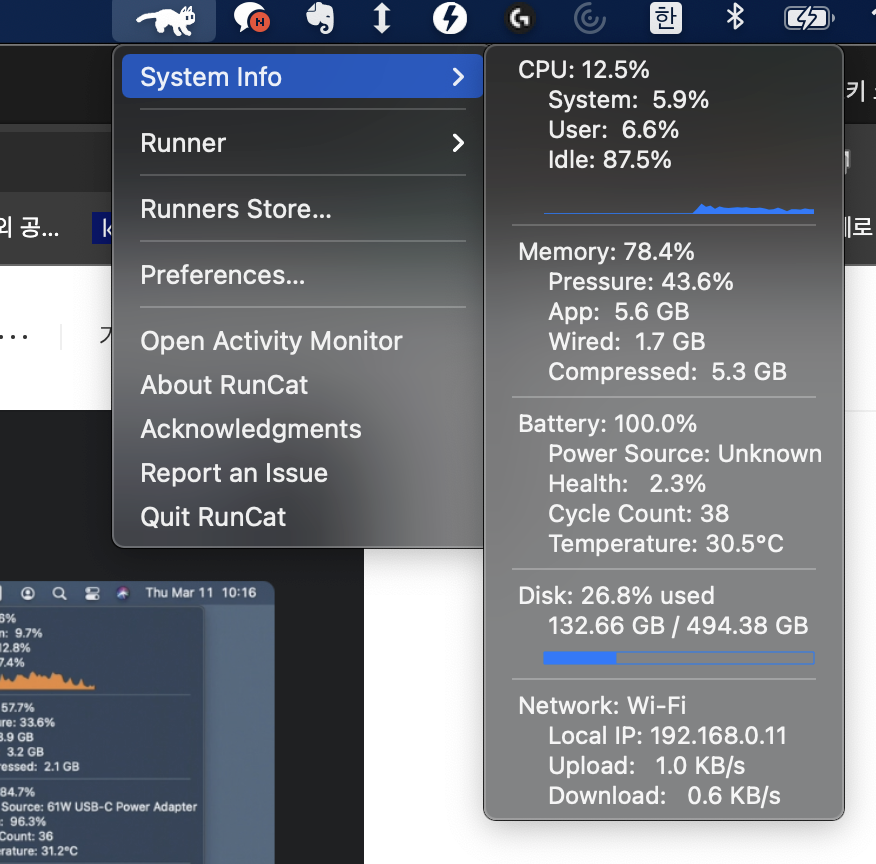Image resolution: width=876 pixels, height=864 pixels.
Task: Click the Upload: 1.0 KB/s row
Action: [x=646, y=766]
